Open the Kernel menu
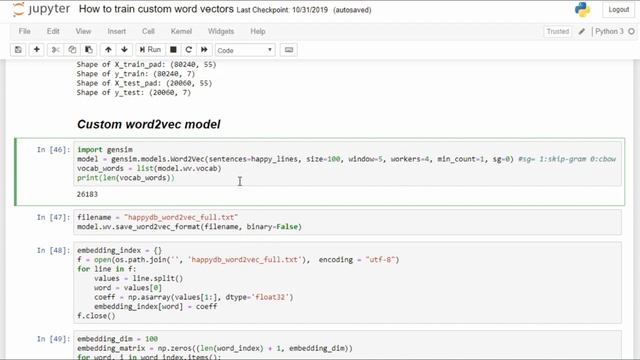 point(181,31)
